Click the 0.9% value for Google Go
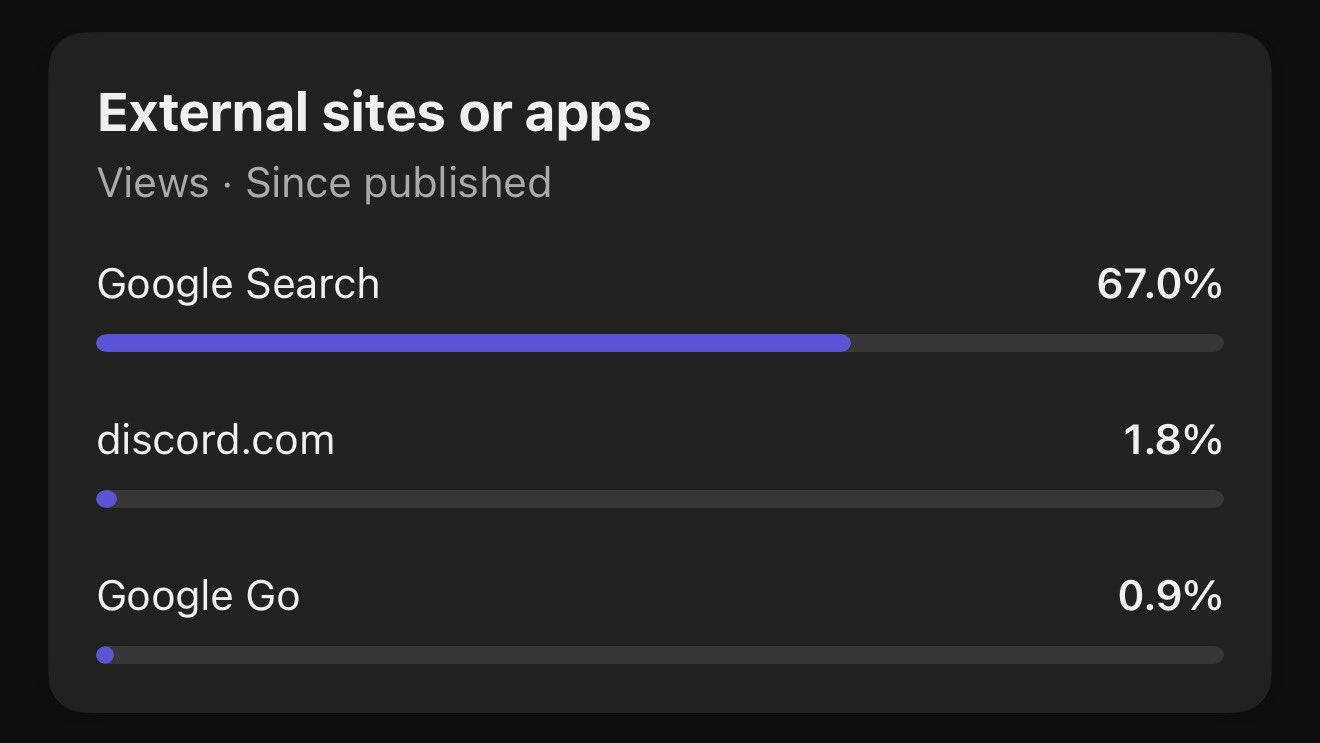Viewport: 1320px width, 743px height. click(1170, 596)
